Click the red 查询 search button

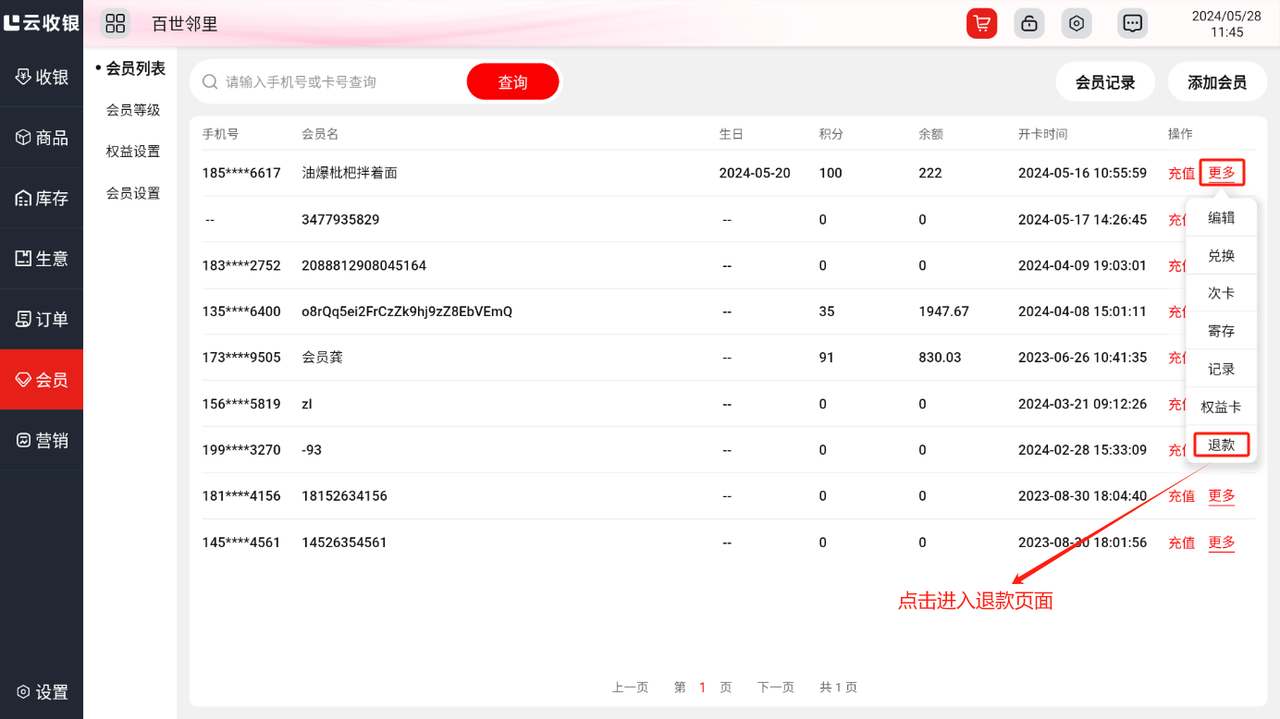512,82
